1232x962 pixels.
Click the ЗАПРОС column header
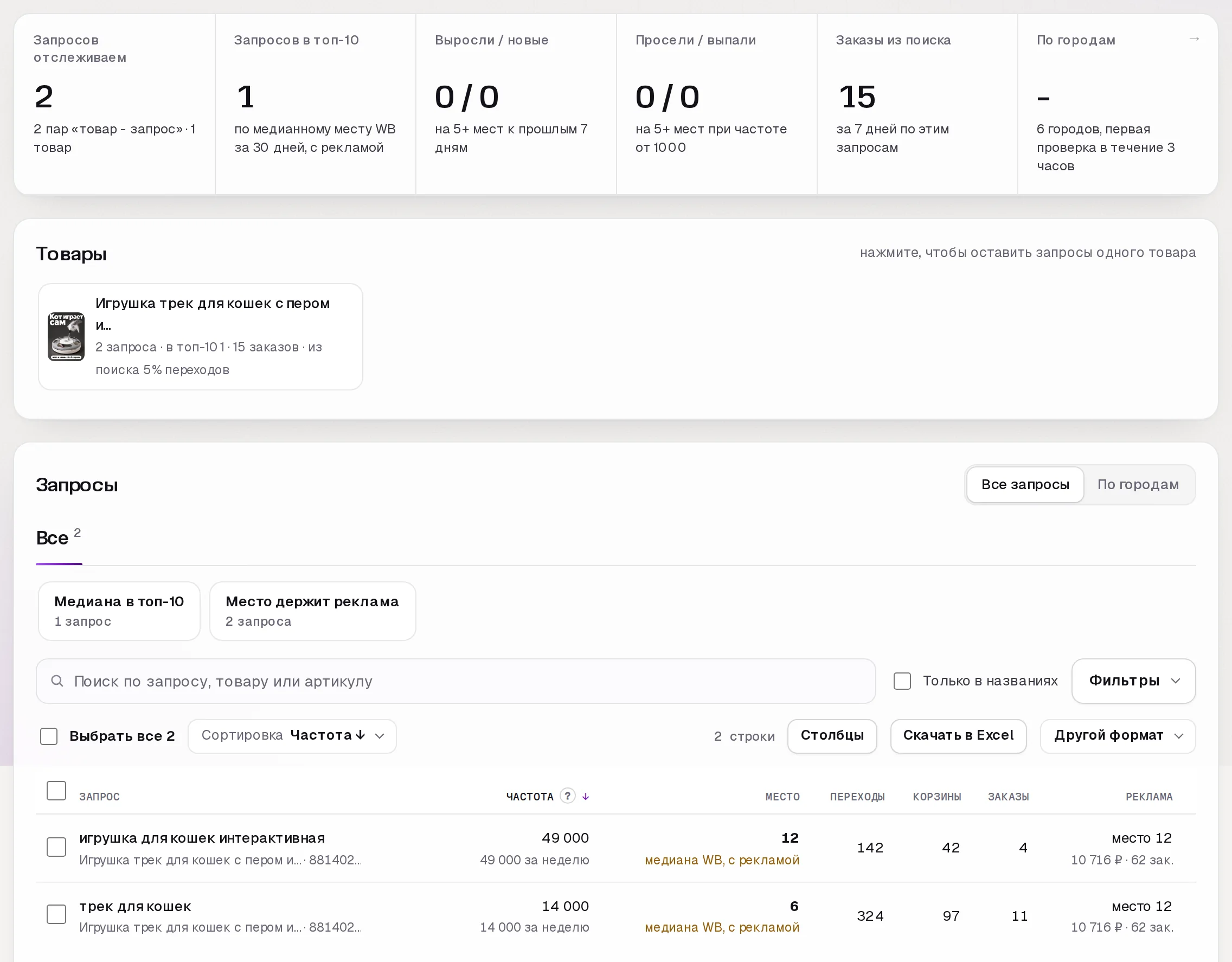click(99, 797)
